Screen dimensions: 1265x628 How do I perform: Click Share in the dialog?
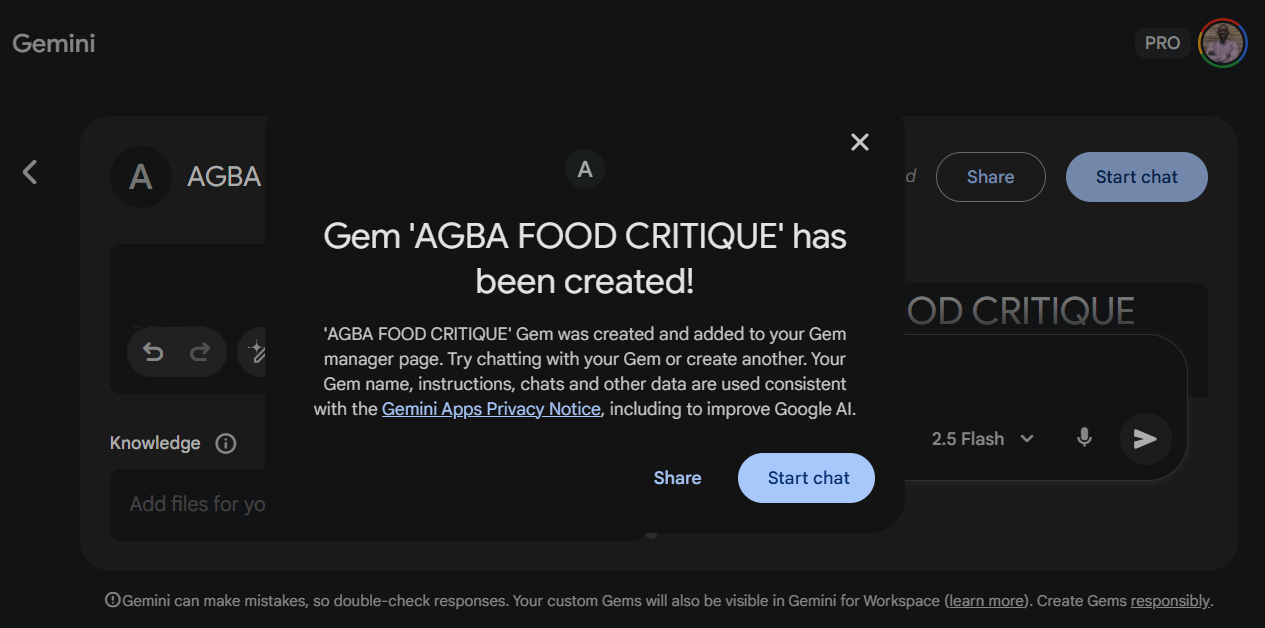tap(677, 478)
